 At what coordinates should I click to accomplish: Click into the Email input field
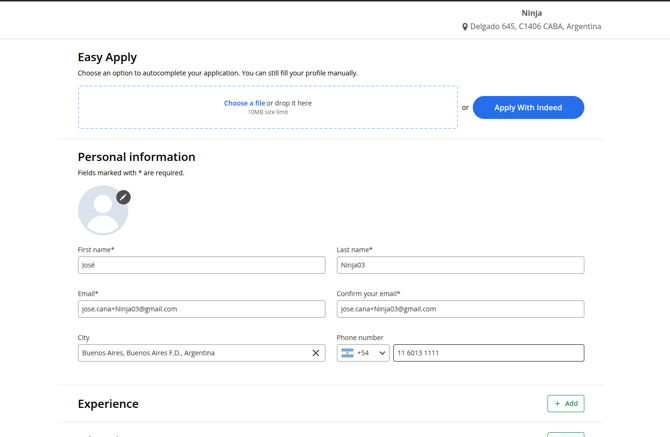pos(201,309)
